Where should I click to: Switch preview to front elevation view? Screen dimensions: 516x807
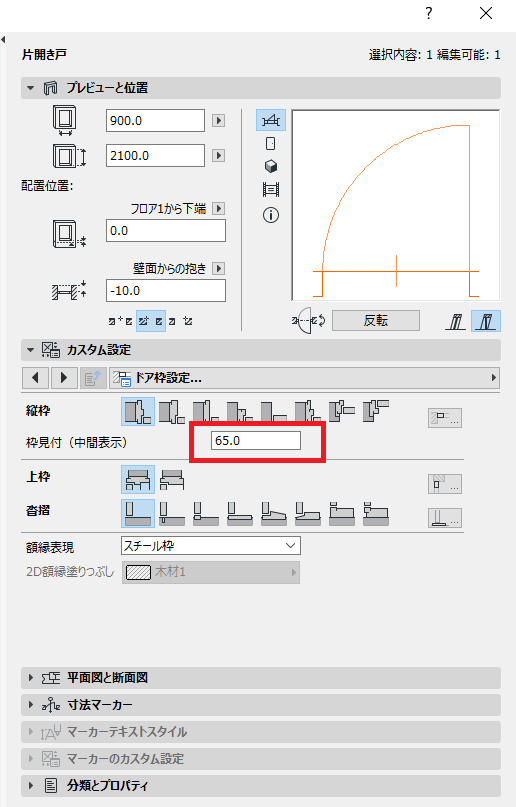coord(271,144)
